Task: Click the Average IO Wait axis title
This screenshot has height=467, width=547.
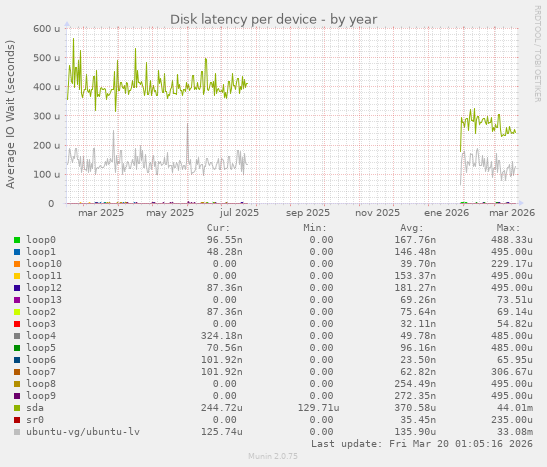Action: (10, 114)
